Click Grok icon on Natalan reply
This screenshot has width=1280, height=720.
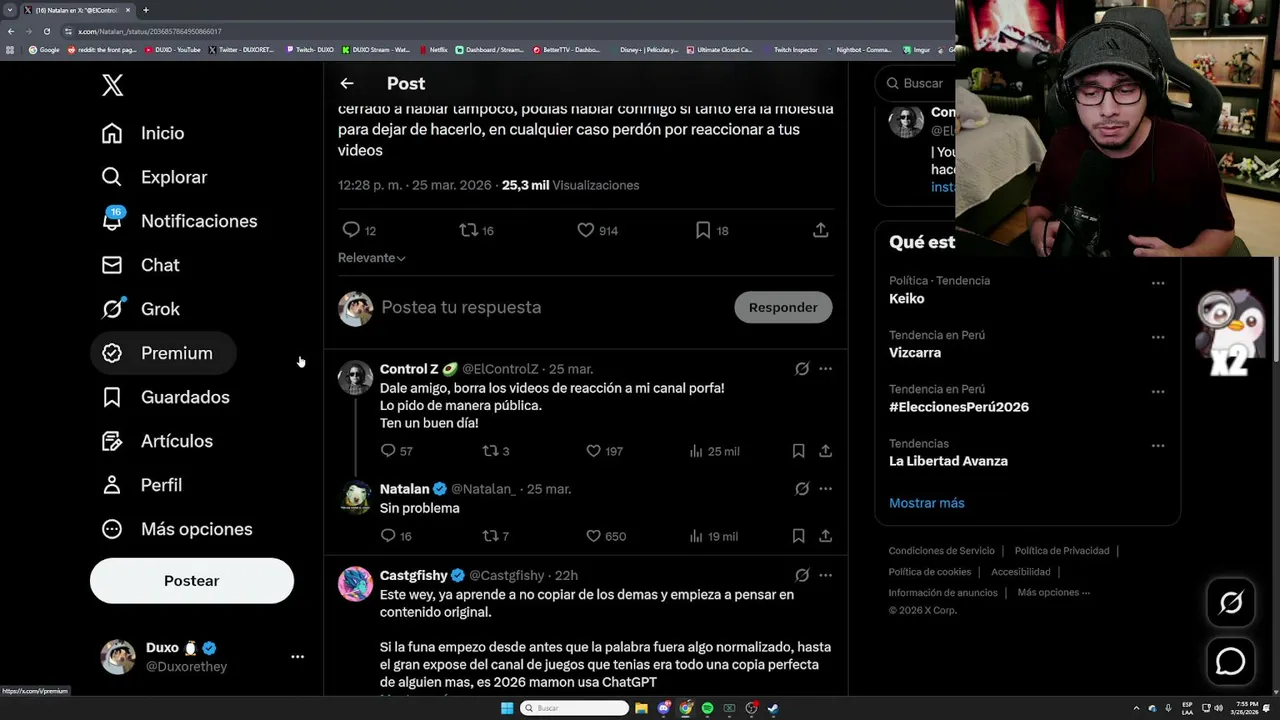click(802, 489)
